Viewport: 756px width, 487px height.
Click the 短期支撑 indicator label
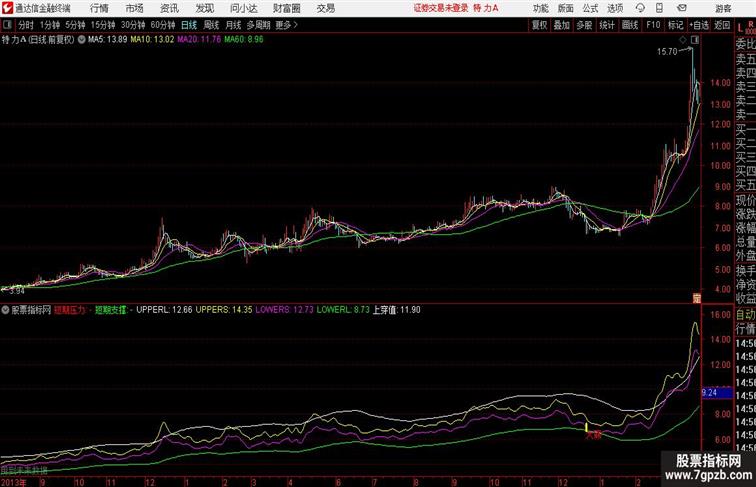pyautogui.click(x=113, y=310)
